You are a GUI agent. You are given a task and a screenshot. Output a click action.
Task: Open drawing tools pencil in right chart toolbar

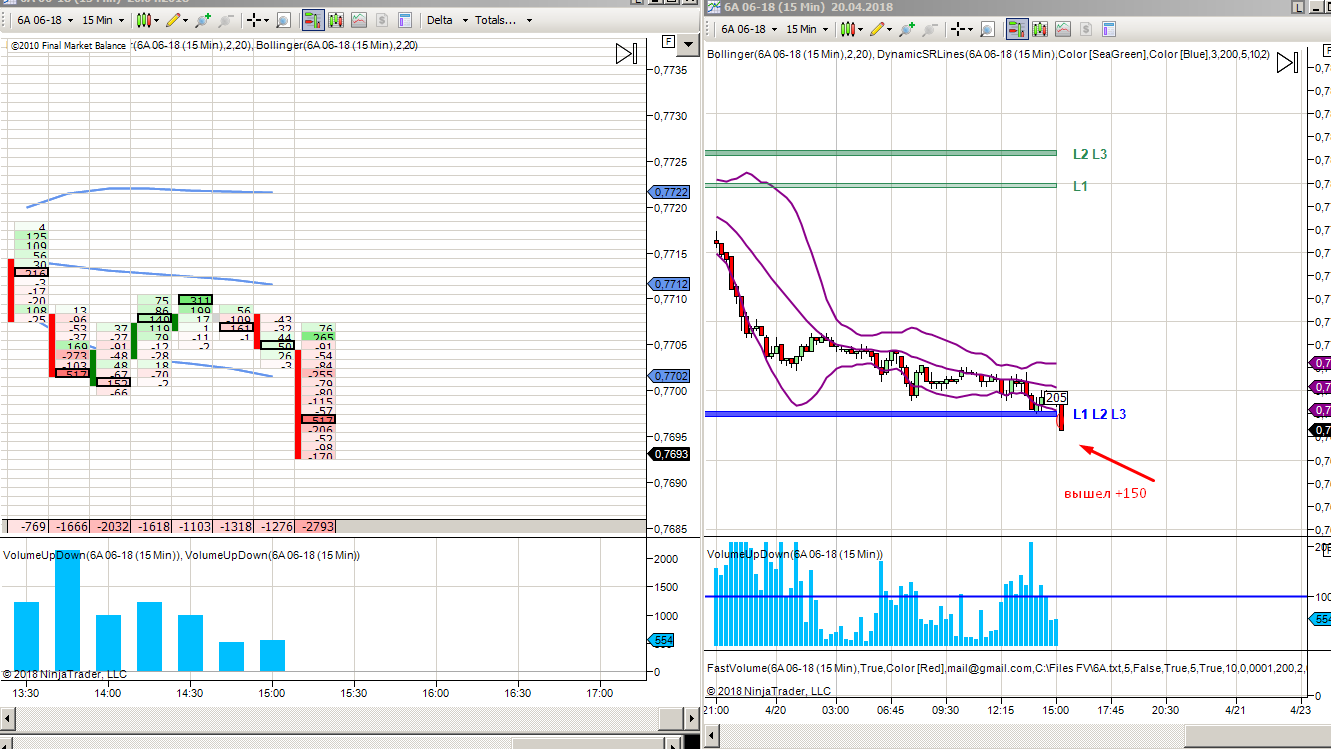877,30
